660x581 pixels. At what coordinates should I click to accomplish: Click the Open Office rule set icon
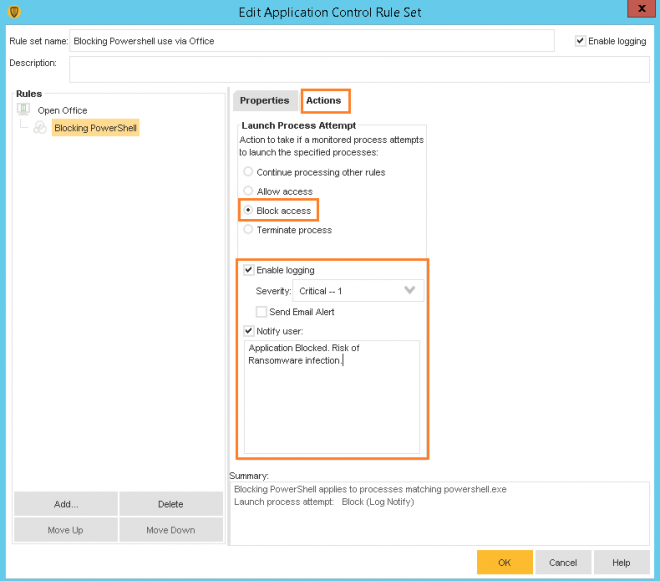pos(24,110)
